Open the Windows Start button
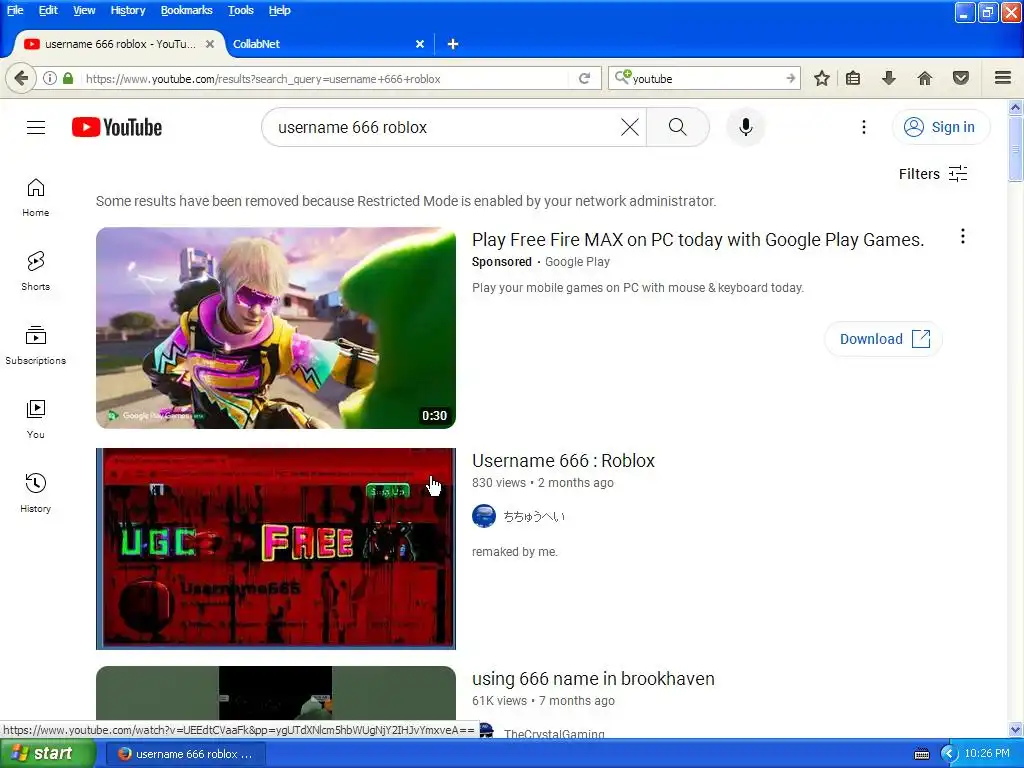 click(x=47, y=754)
